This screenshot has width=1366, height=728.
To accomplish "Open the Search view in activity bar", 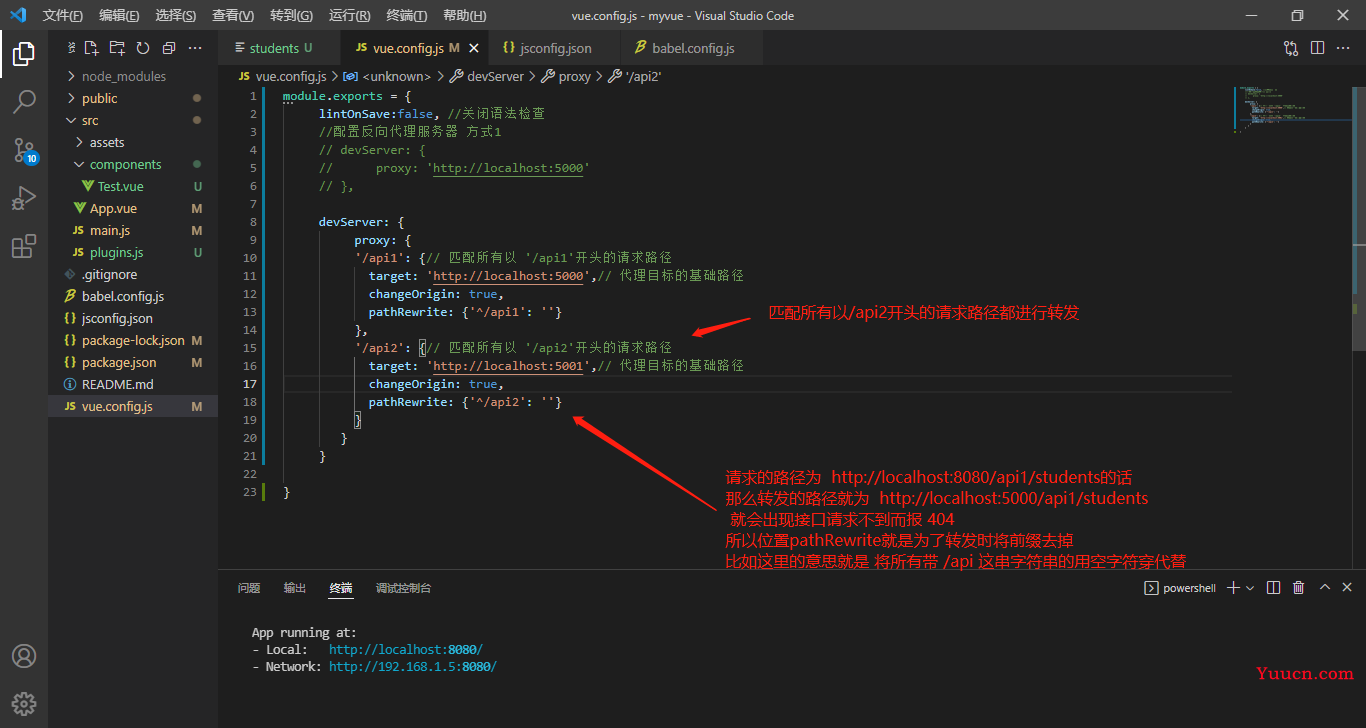I will tap(24, 101).
